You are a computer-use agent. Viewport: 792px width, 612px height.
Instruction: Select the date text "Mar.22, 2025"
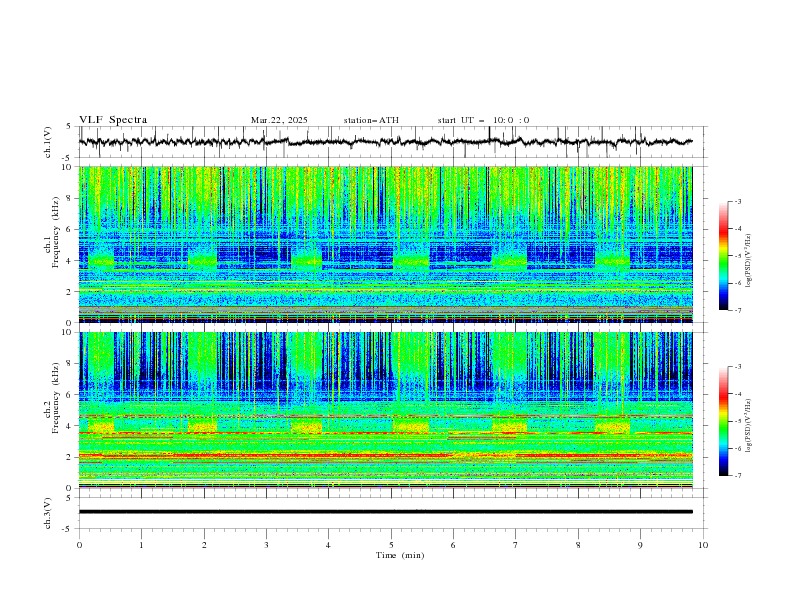click(x=279, y=120)
